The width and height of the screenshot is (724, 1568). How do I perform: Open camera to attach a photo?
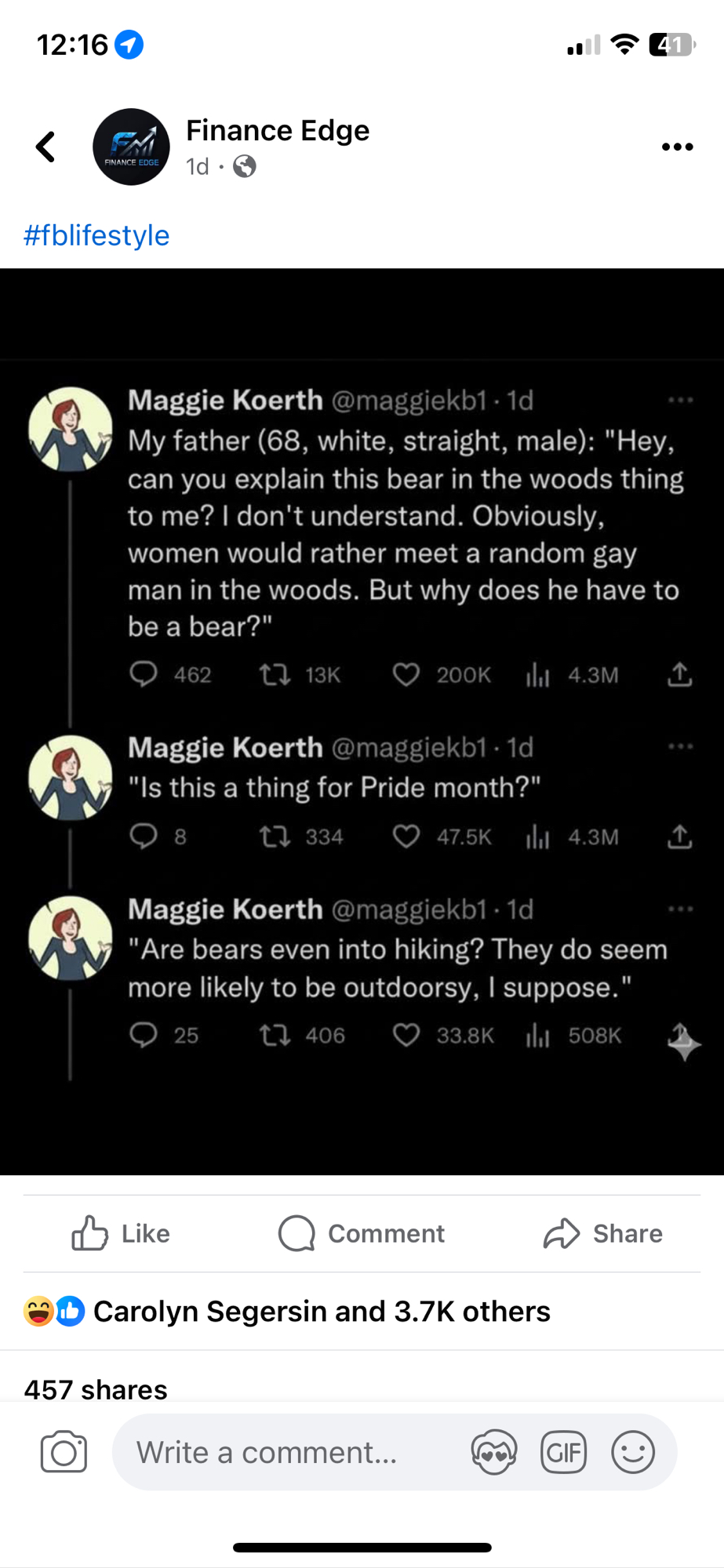click(x=64, y=1452)
